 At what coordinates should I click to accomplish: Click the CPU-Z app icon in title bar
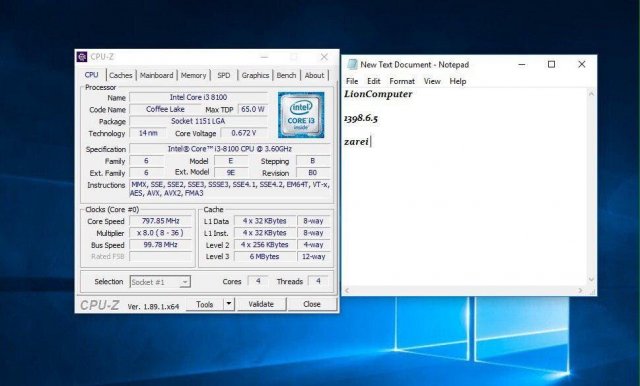[x=82, y=57]
